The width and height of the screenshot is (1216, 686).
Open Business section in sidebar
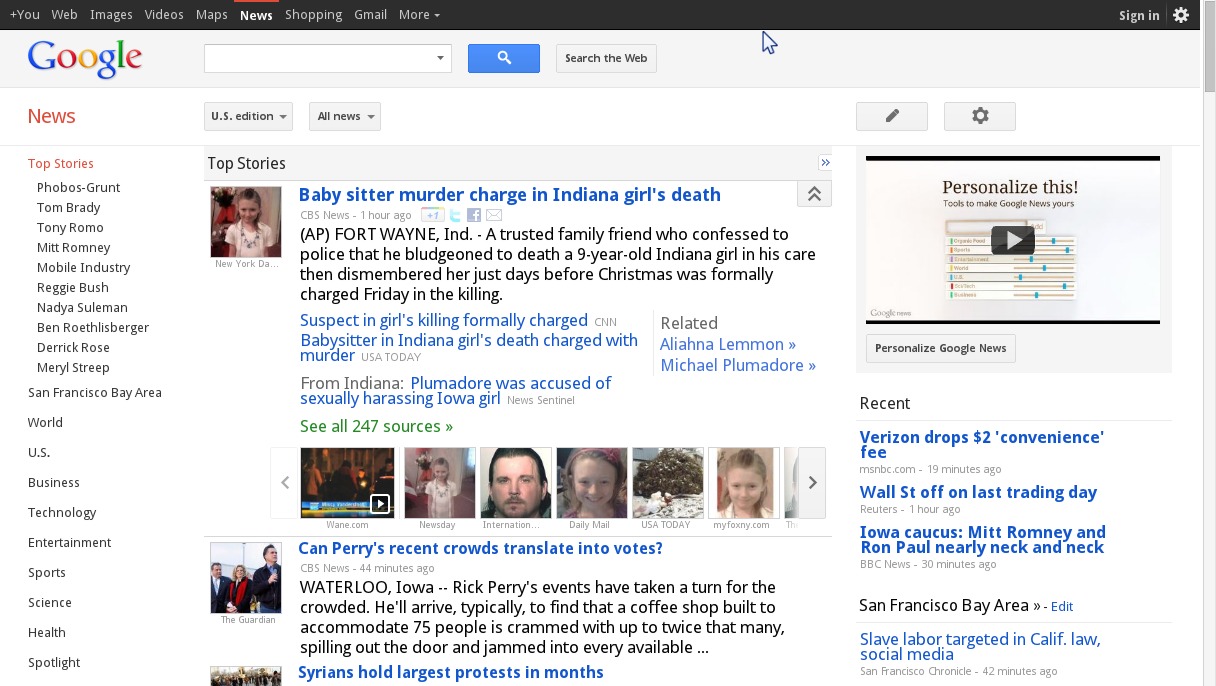[x=54, y=483]
